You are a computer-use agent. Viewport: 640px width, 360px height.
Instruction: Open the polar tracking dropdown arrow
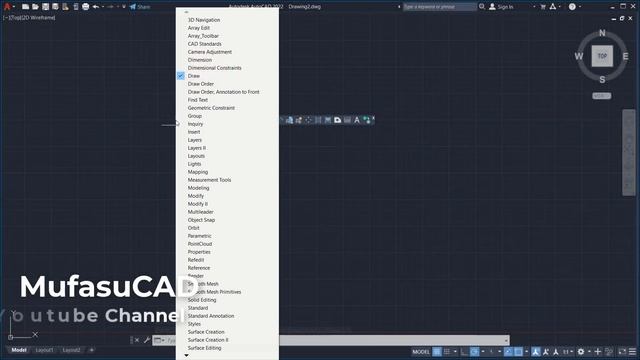[x=483, y=351]
